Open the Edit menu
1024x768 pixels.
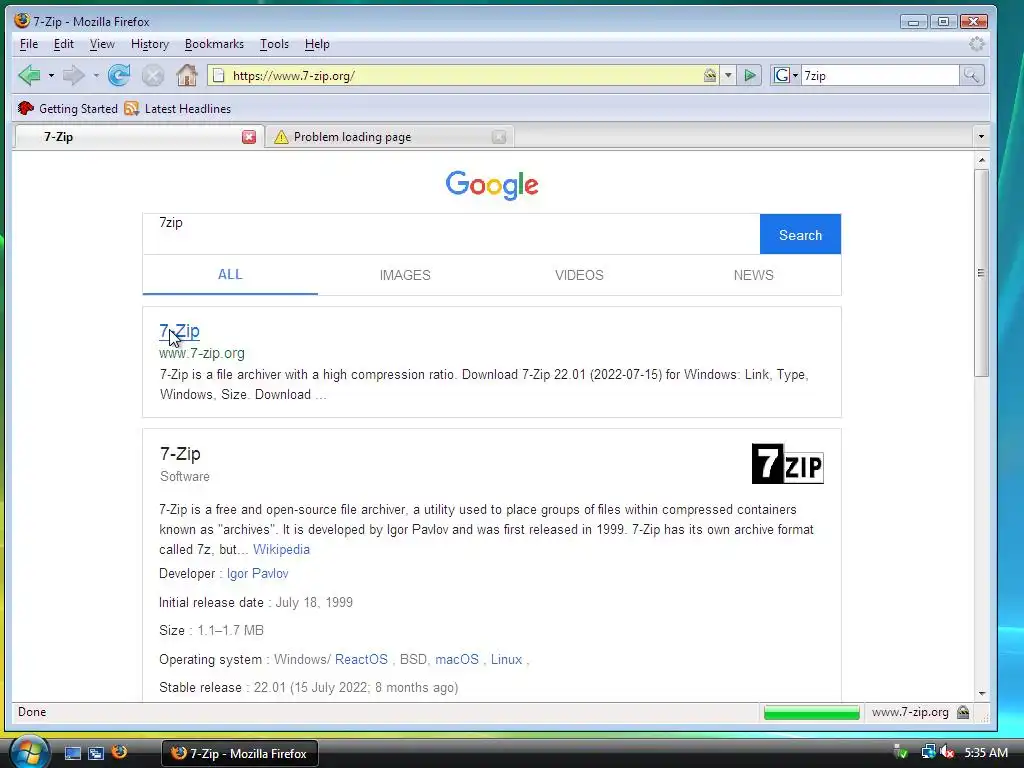click(x=63, y=44)
